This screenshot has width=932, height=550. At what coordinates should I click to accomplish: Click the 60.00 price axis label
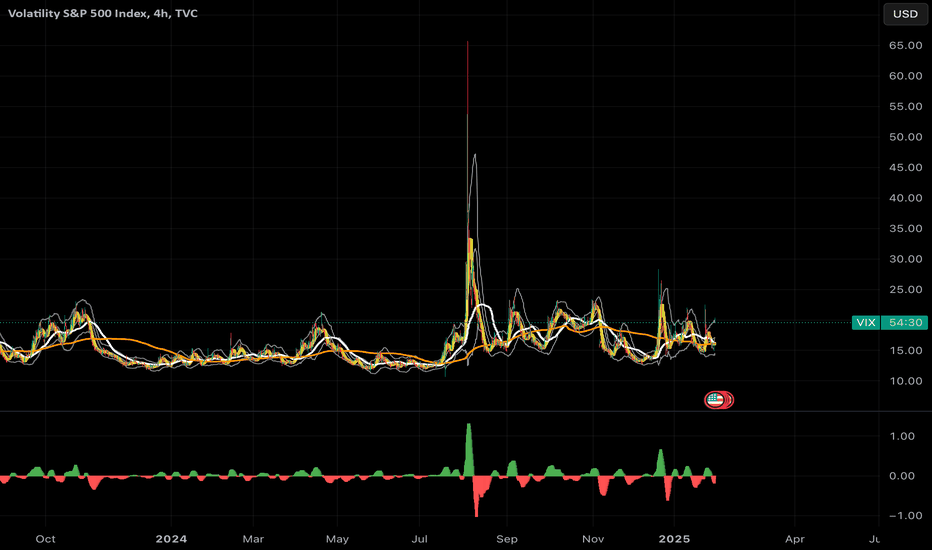(905, 76)
